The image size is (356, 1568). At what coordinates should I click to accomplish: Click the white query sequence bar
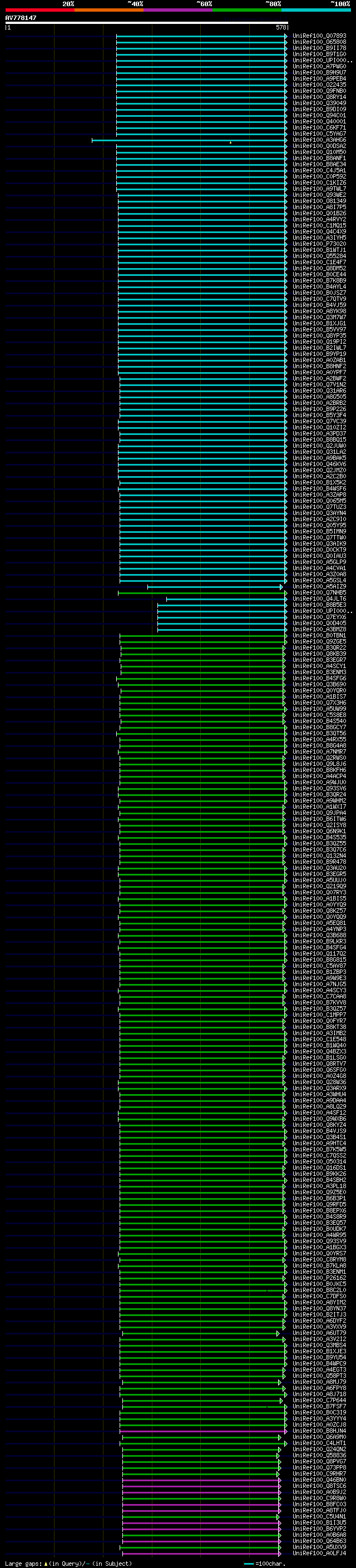pyautogui.click(x=146, y=23)
